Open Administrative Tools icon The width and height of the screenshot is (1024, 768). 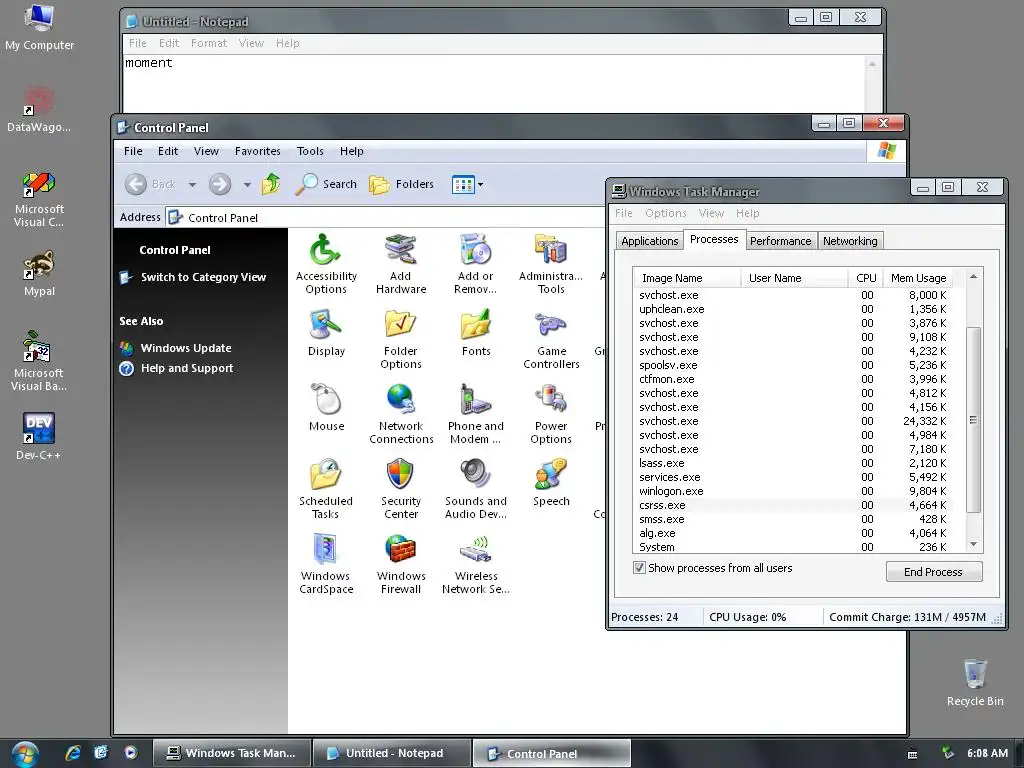(x=551, y=264)
